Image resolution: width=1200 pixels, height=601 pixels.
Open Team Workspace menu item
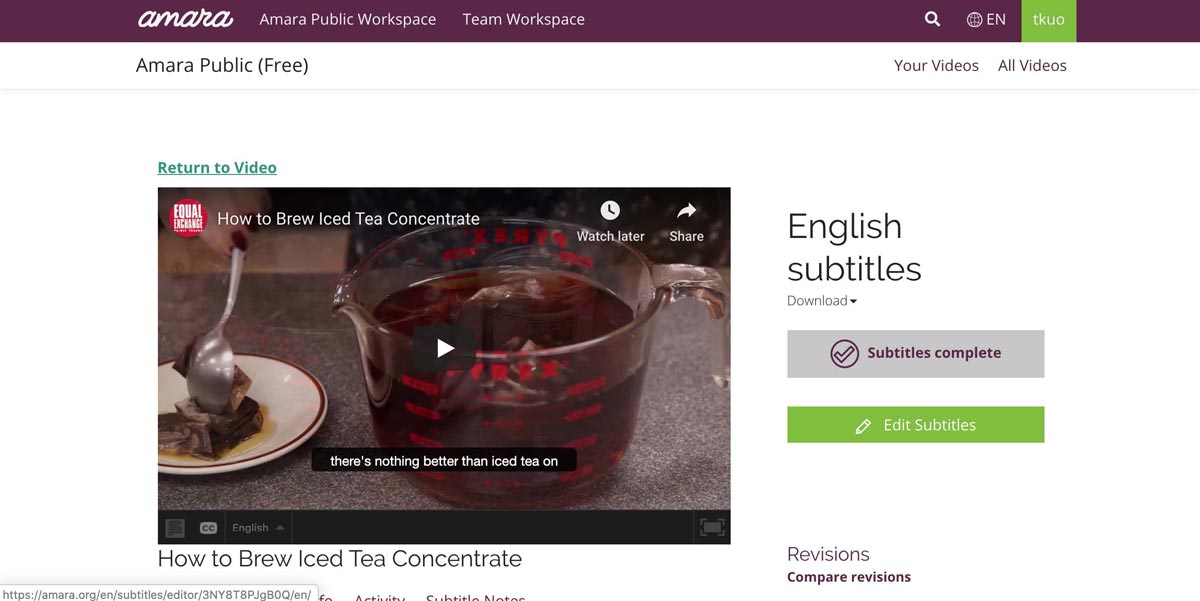(x=524, y=19)
